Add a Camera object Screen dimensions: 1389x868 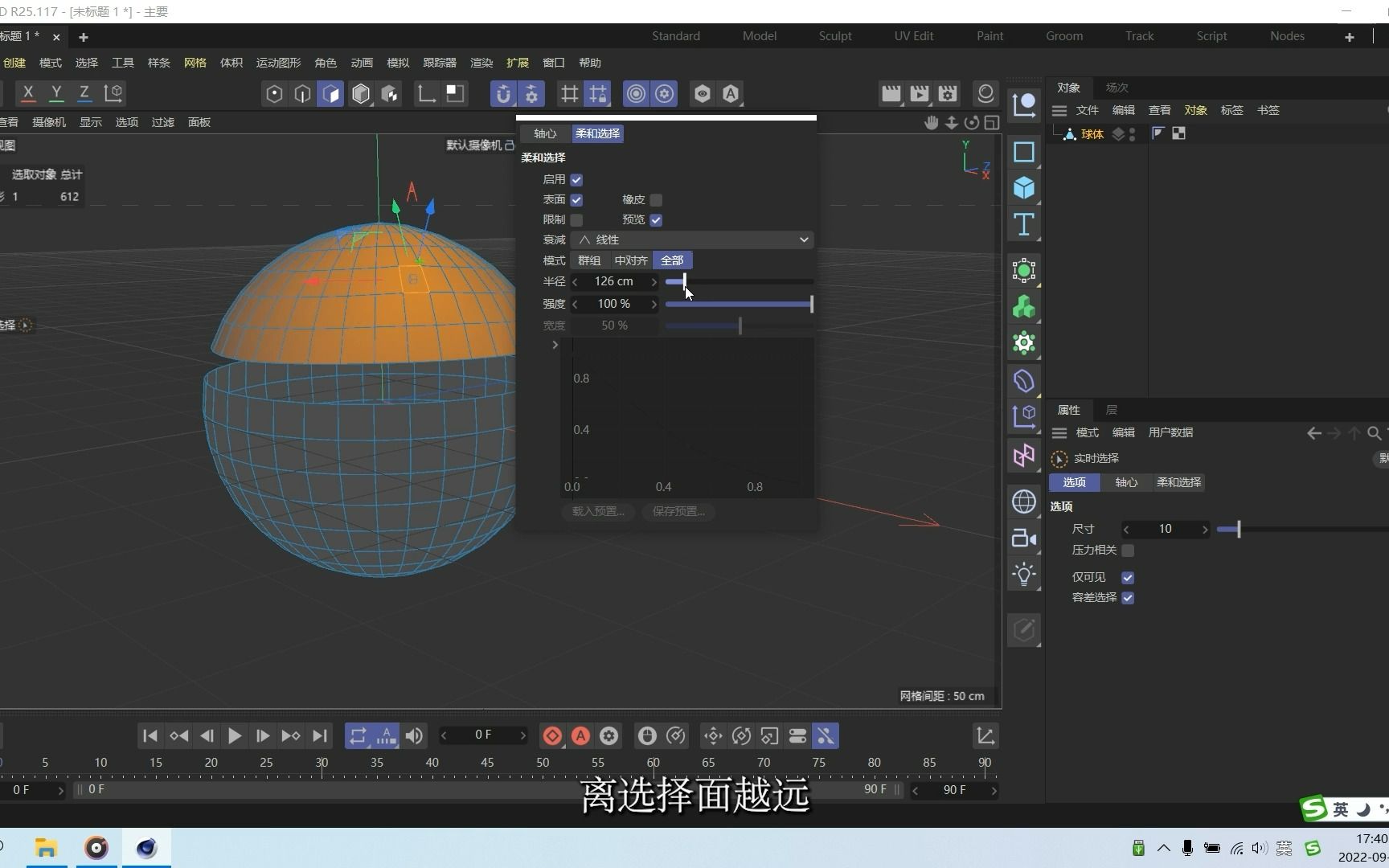pos(1023,538)
